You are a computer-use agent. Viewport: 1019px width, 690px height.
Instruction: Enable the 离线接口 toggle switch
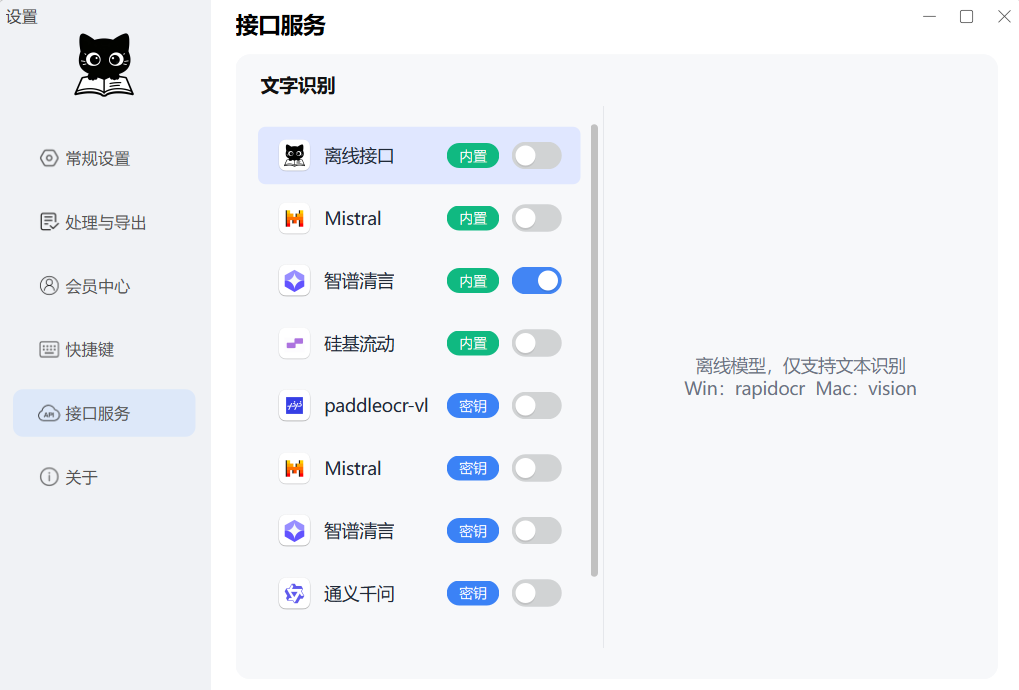coord(536,156)
